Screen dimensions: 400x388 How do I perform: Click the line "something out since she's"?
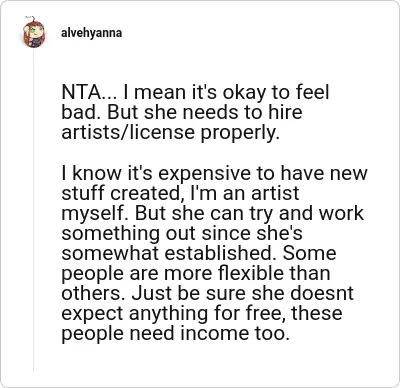tap(182, 233)
